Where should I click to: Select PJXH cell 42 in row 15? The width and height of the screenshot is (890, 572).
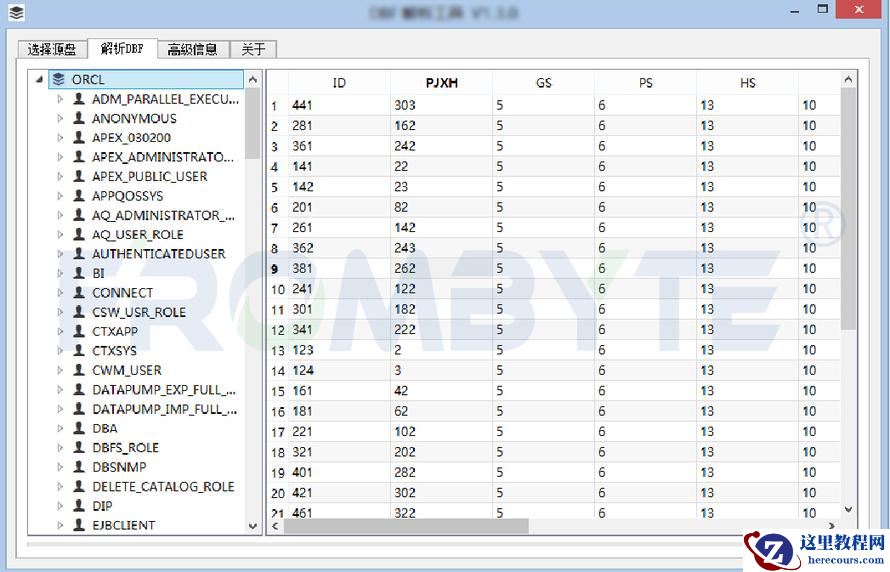pos(442,391)
